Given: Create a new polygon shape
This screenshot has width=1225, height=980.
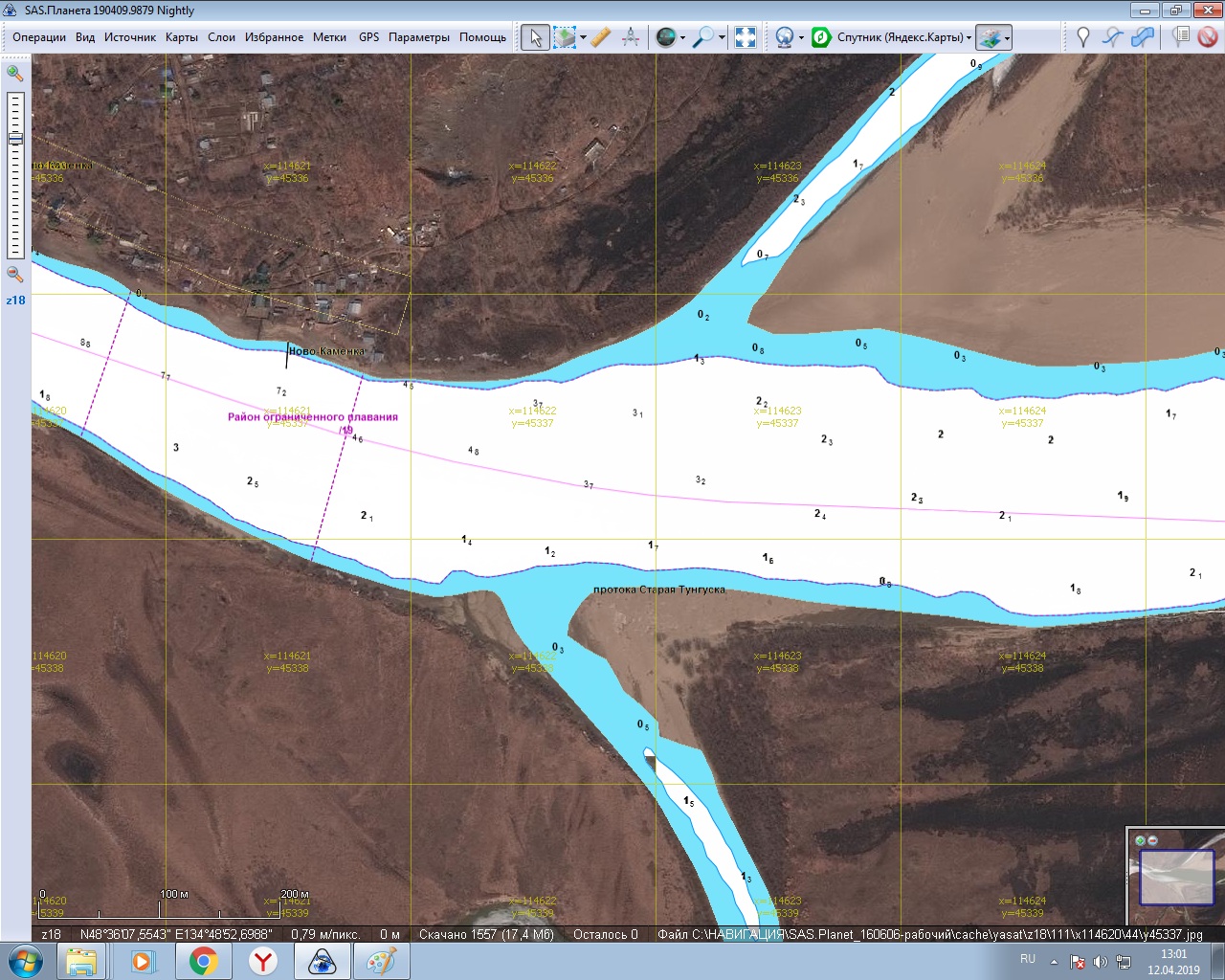Looking at the screenshot, I should [1143, 37].
